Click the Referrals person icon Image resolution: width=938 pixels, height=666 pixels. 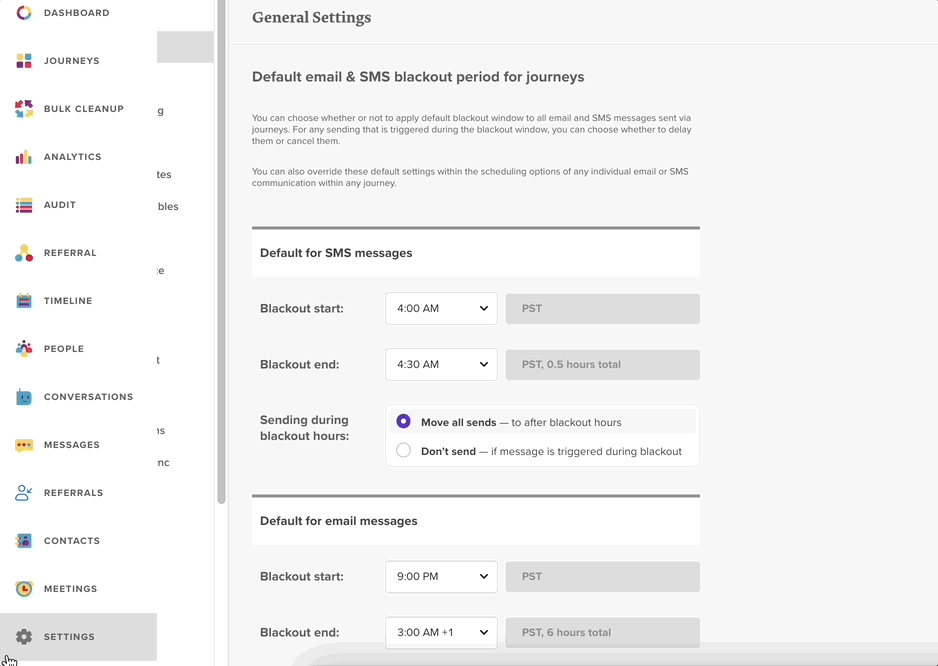[24, 492]
